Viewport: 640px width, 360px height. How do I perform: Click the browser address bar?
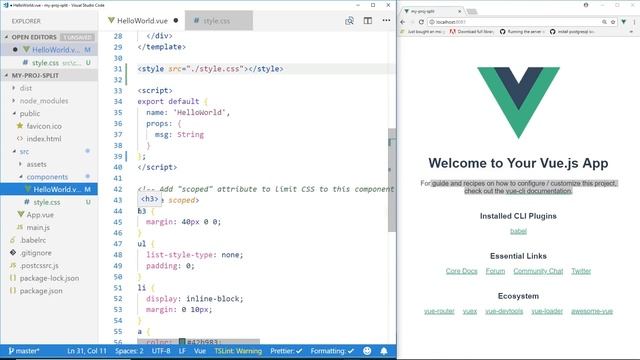514,22
